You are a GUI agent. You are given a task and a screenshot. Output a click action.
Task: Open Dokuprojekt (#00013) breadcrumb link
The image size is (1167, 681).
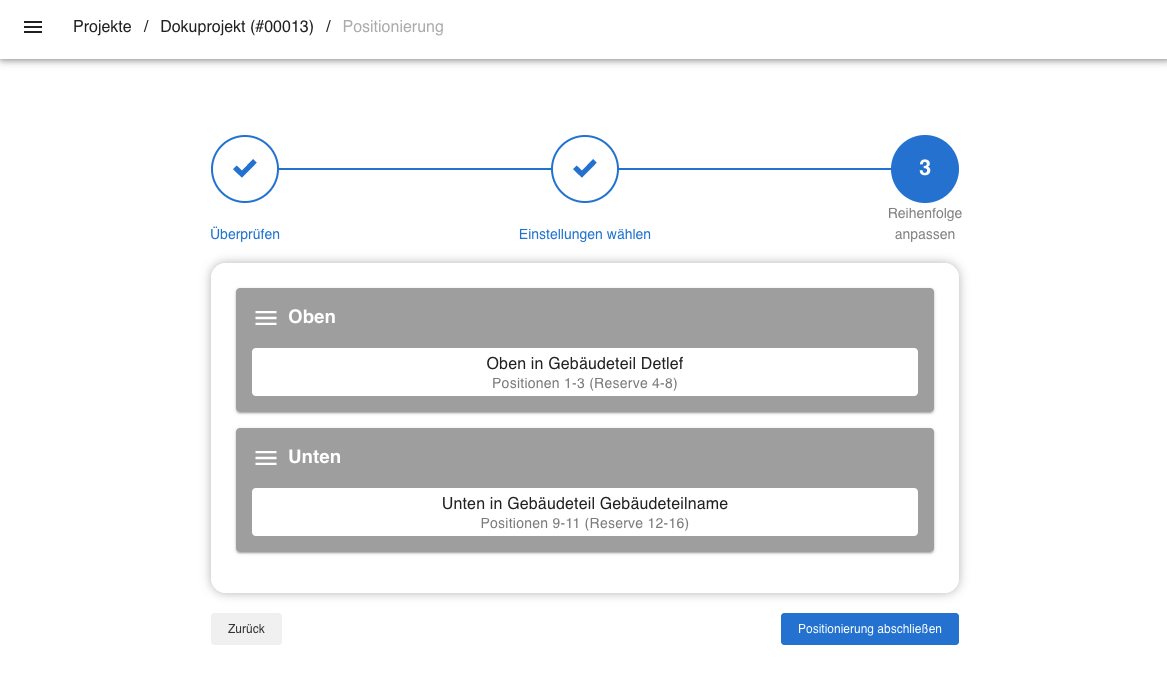click(x=237, y=27)
